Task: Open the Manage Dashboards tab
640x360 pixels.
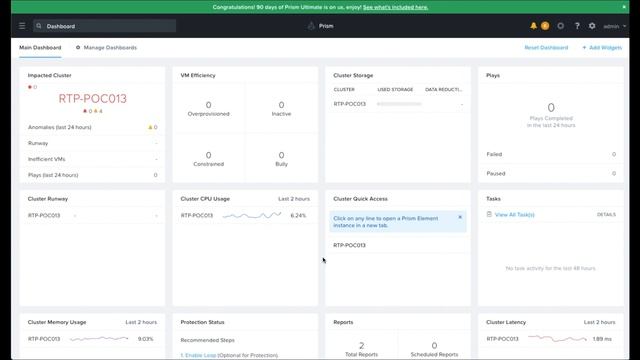Action: (x=107, y=48)
